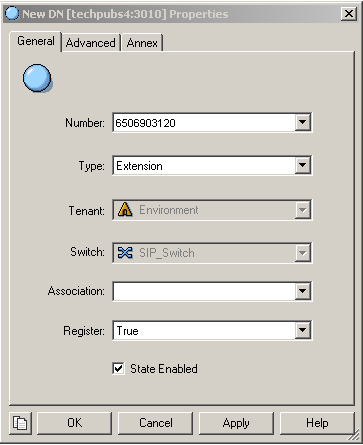Click the Environment tenant warning icon
The image size is (363, 445).
pyautogui.click(x=125, y=210)
